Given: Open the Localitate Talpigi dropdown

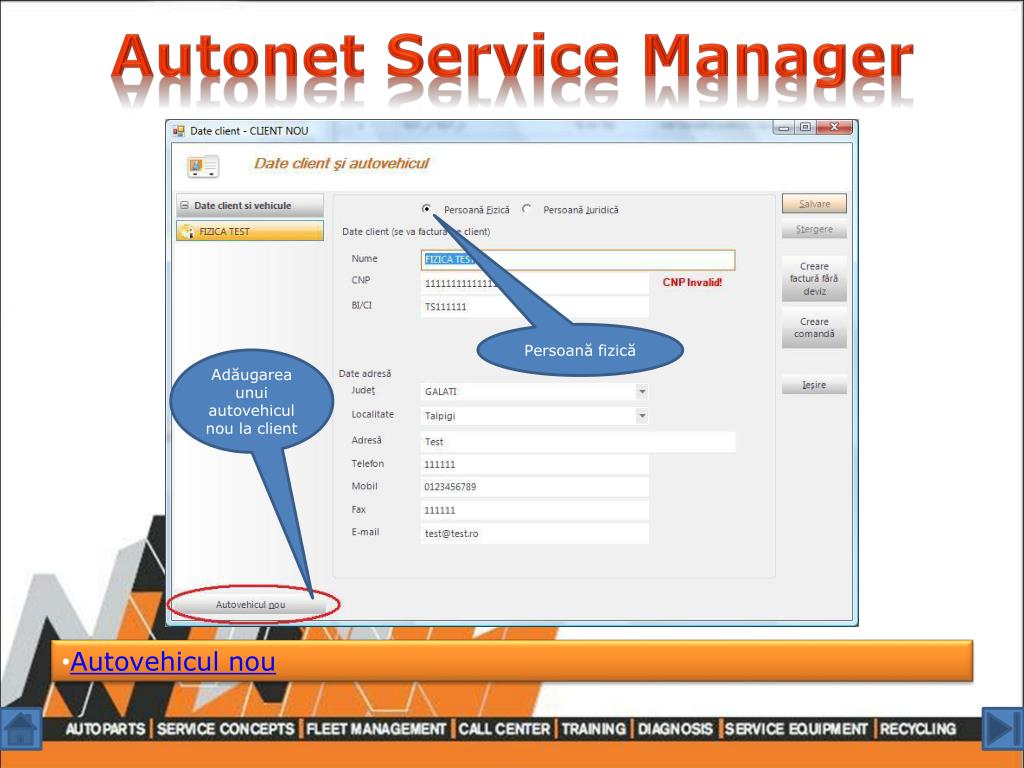Looking at the screenshot, I should pos(642,416).
